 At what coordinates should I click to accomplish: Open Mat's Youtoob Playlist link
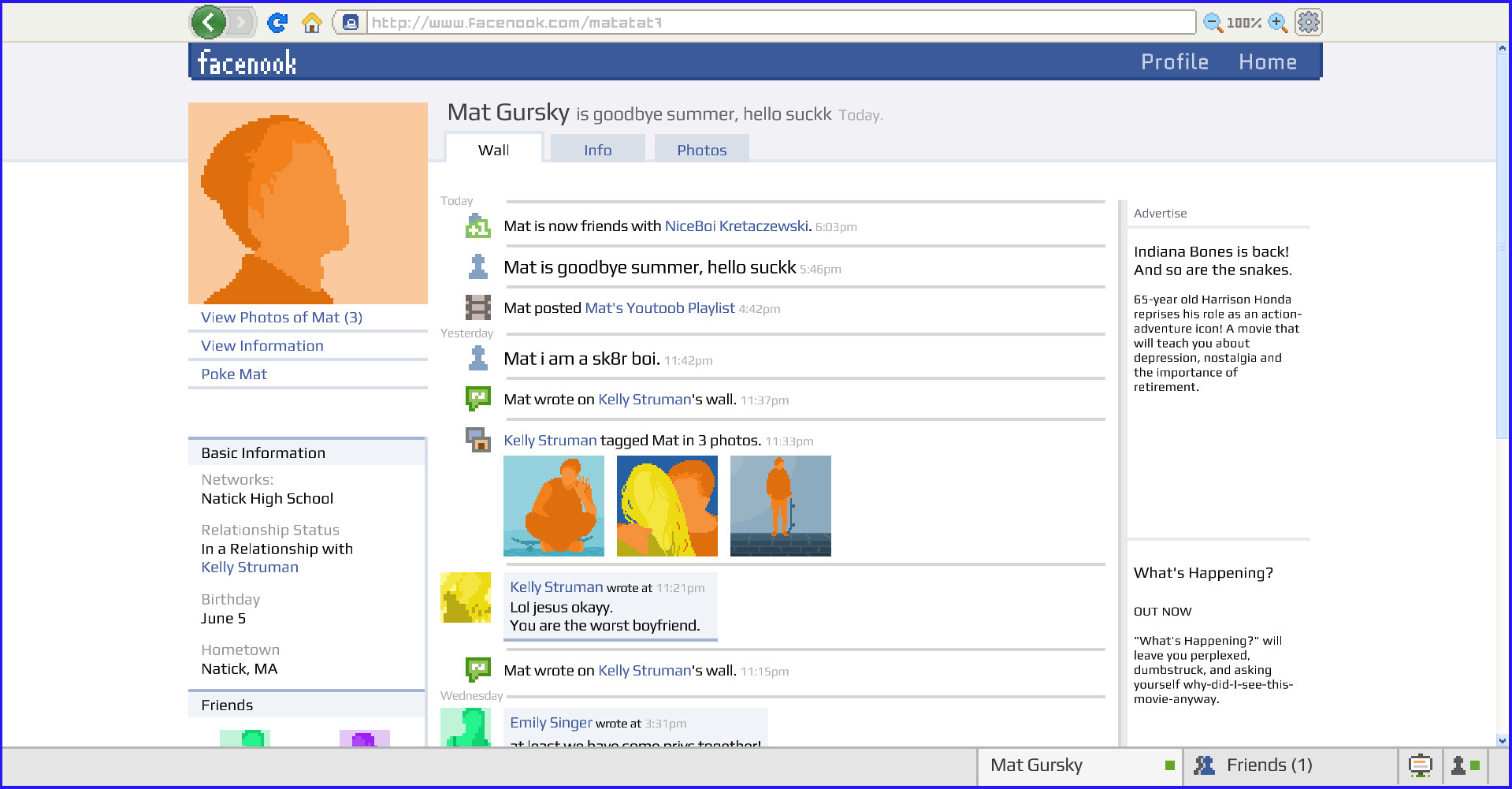coord(659,308)
